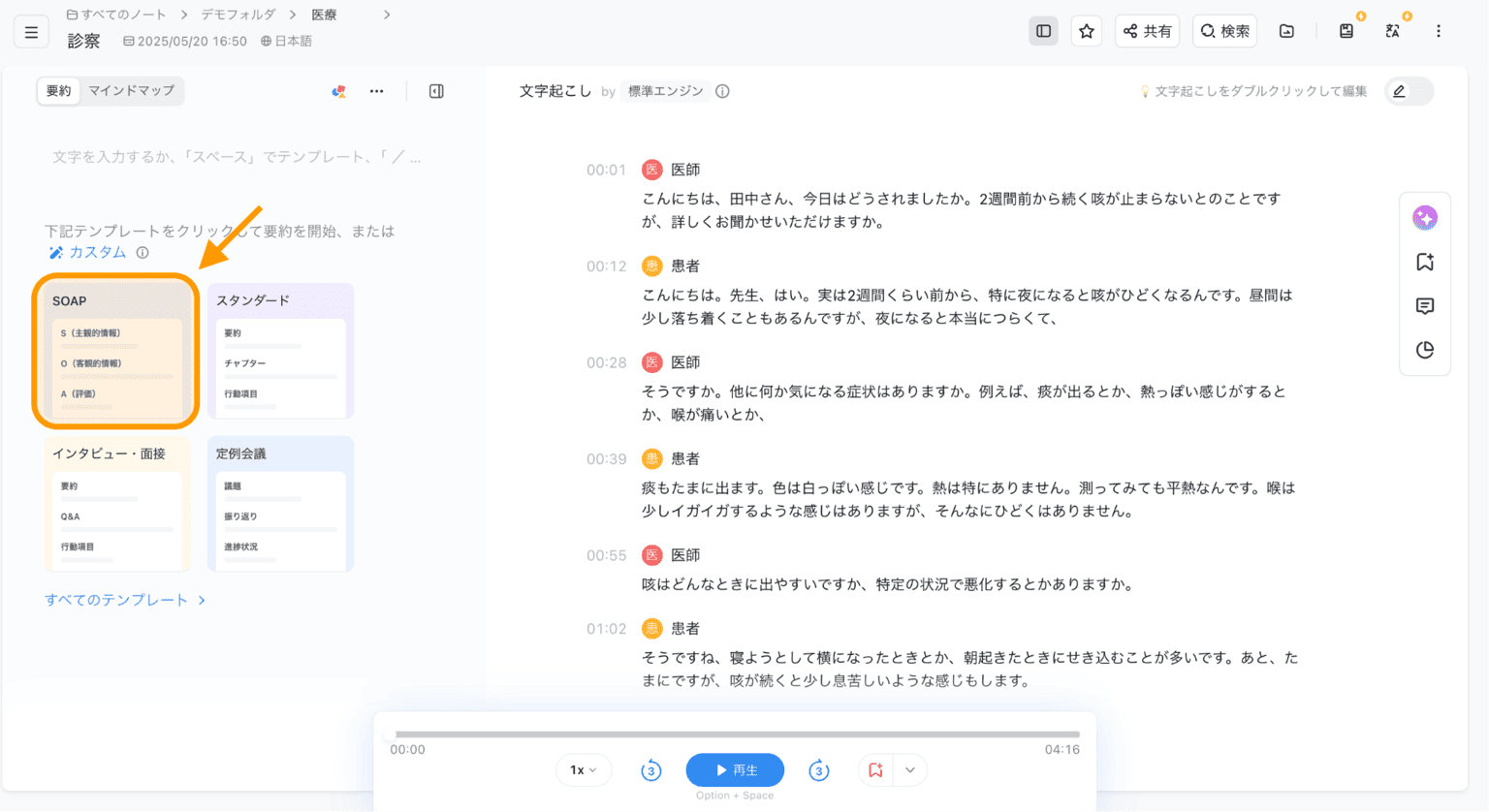Click the colorful AI icon in summary panel
The height and width of the screenshot is (812, 1489).
point(338,91)
